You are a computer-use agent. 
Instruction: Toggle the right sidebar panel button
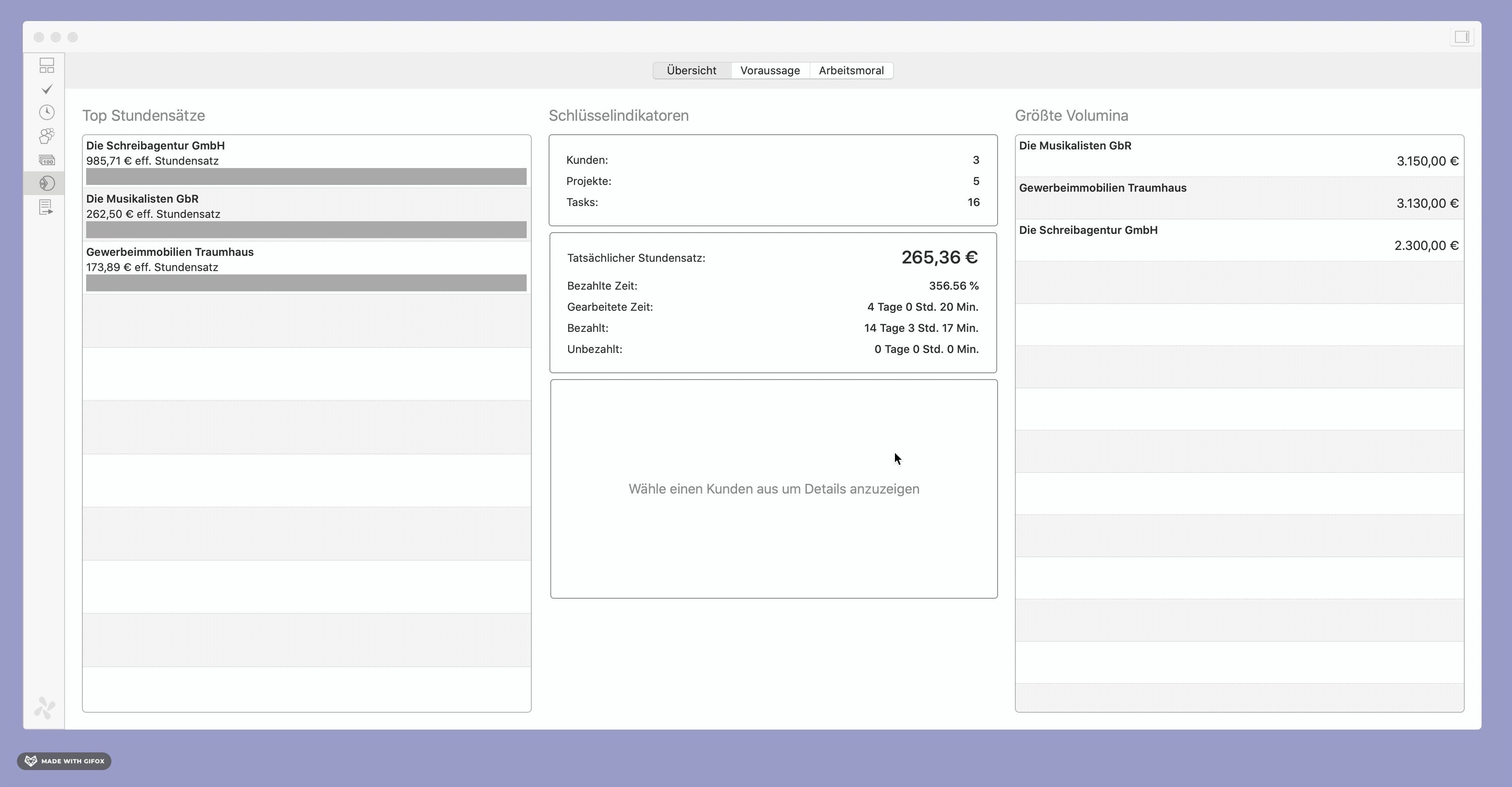pyautogui.click(x=1461, y=37)
